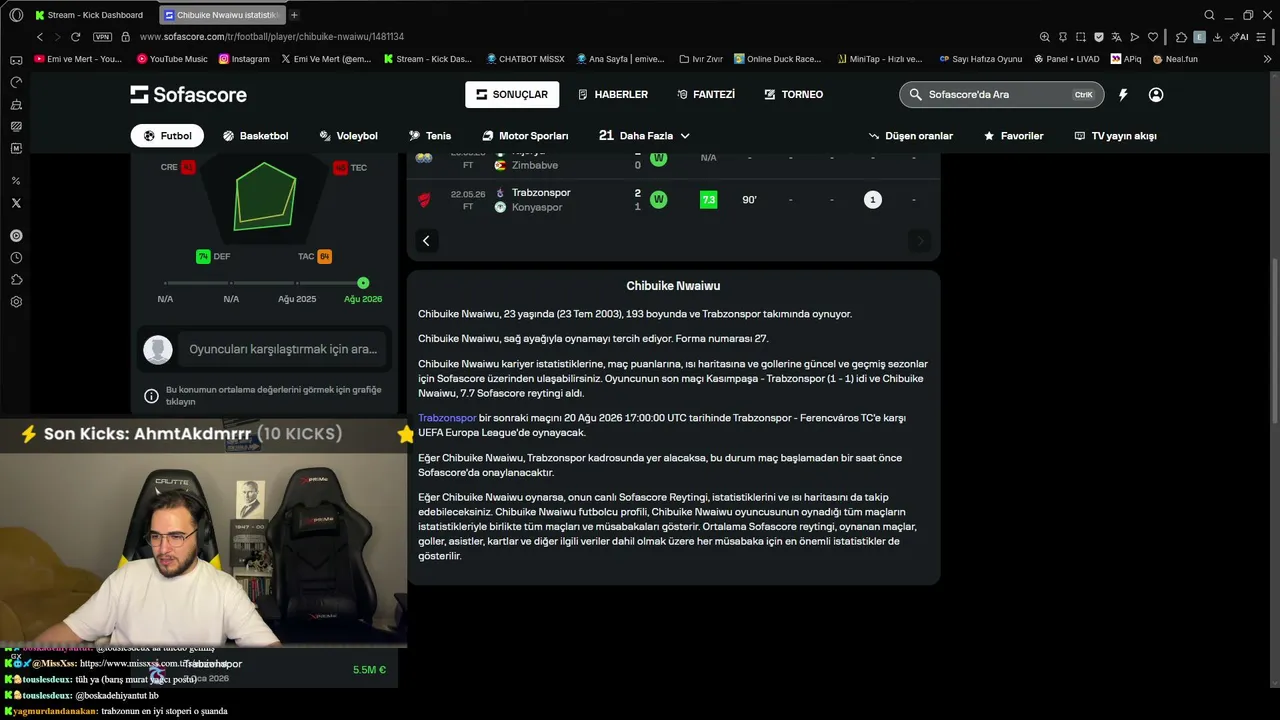
Task: Select the Futbol sport tab
Action: coord(167,136)
